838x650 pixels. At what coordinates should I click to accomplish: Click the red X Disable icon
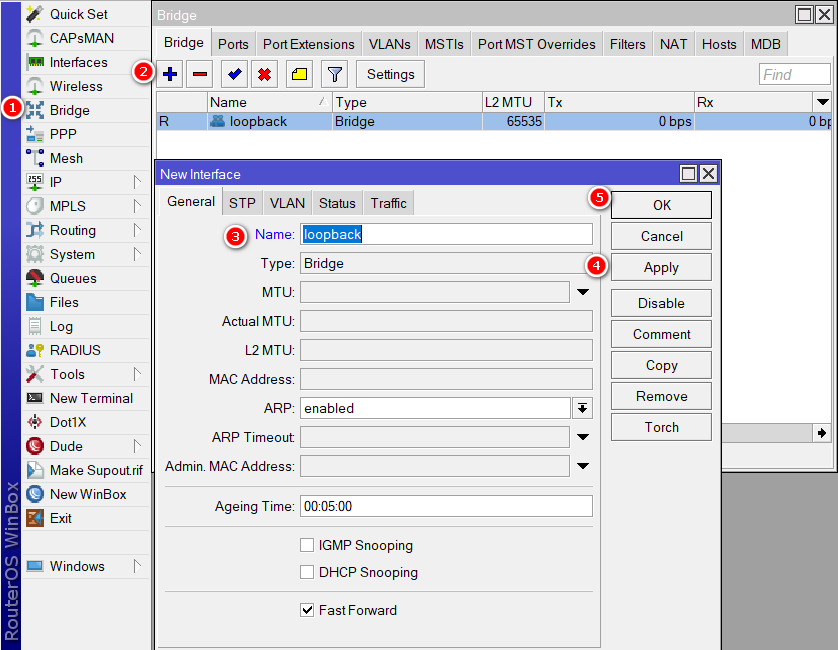coord(264,74)
